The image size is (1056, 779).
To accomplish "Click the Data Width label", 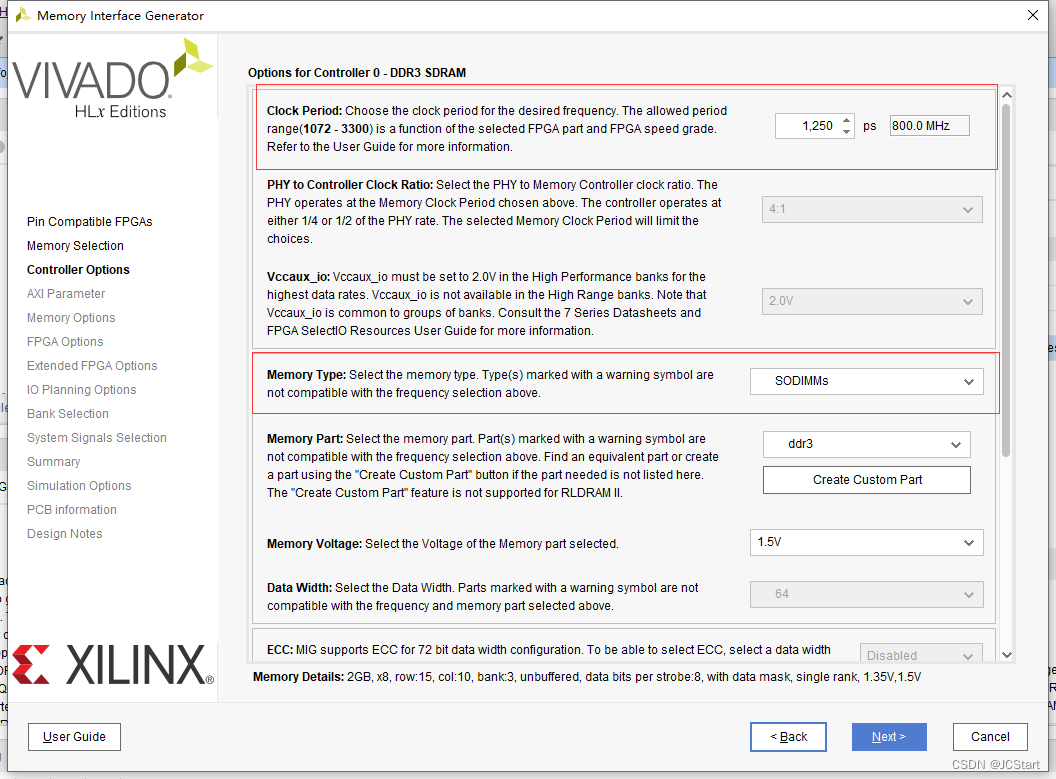I will pyautogui.click(x=299, y=588).
